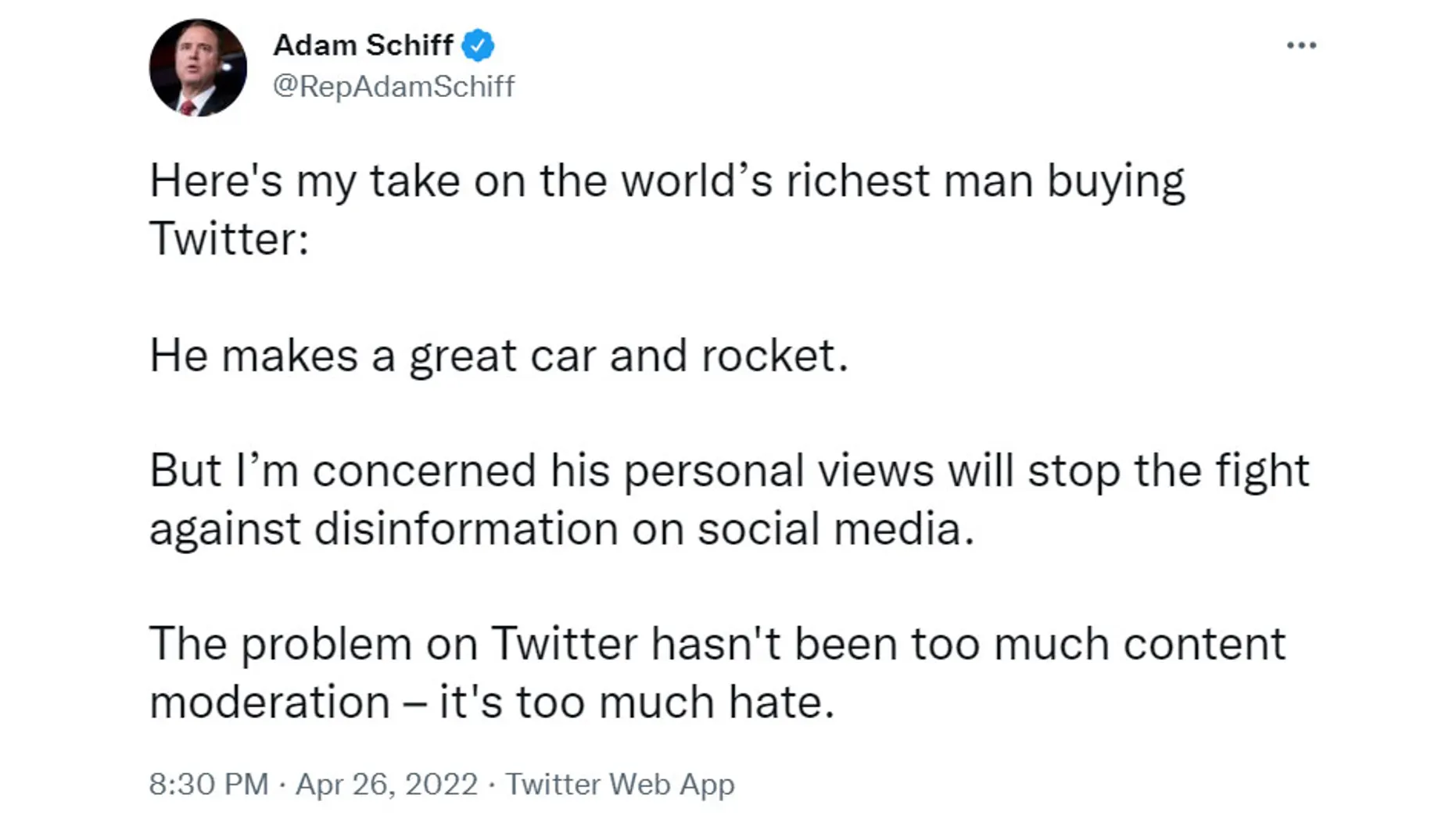Click the final word "hate."
This screenshot has height=819, width=1456.
click(x=781, y=702)
